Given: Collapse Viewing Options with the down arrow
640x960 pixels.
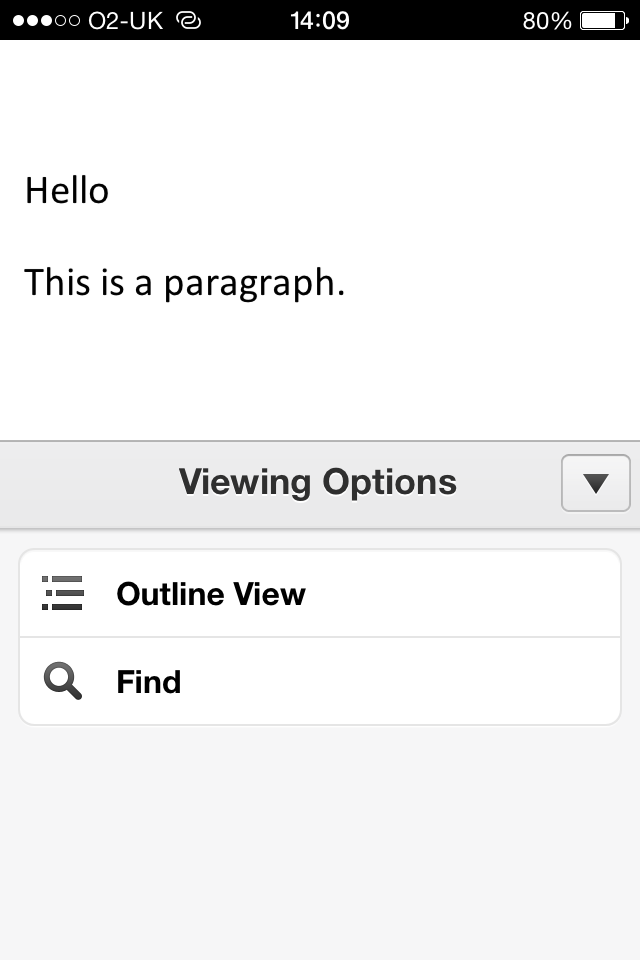Looking at the screenshot, I should click(595, 483).
